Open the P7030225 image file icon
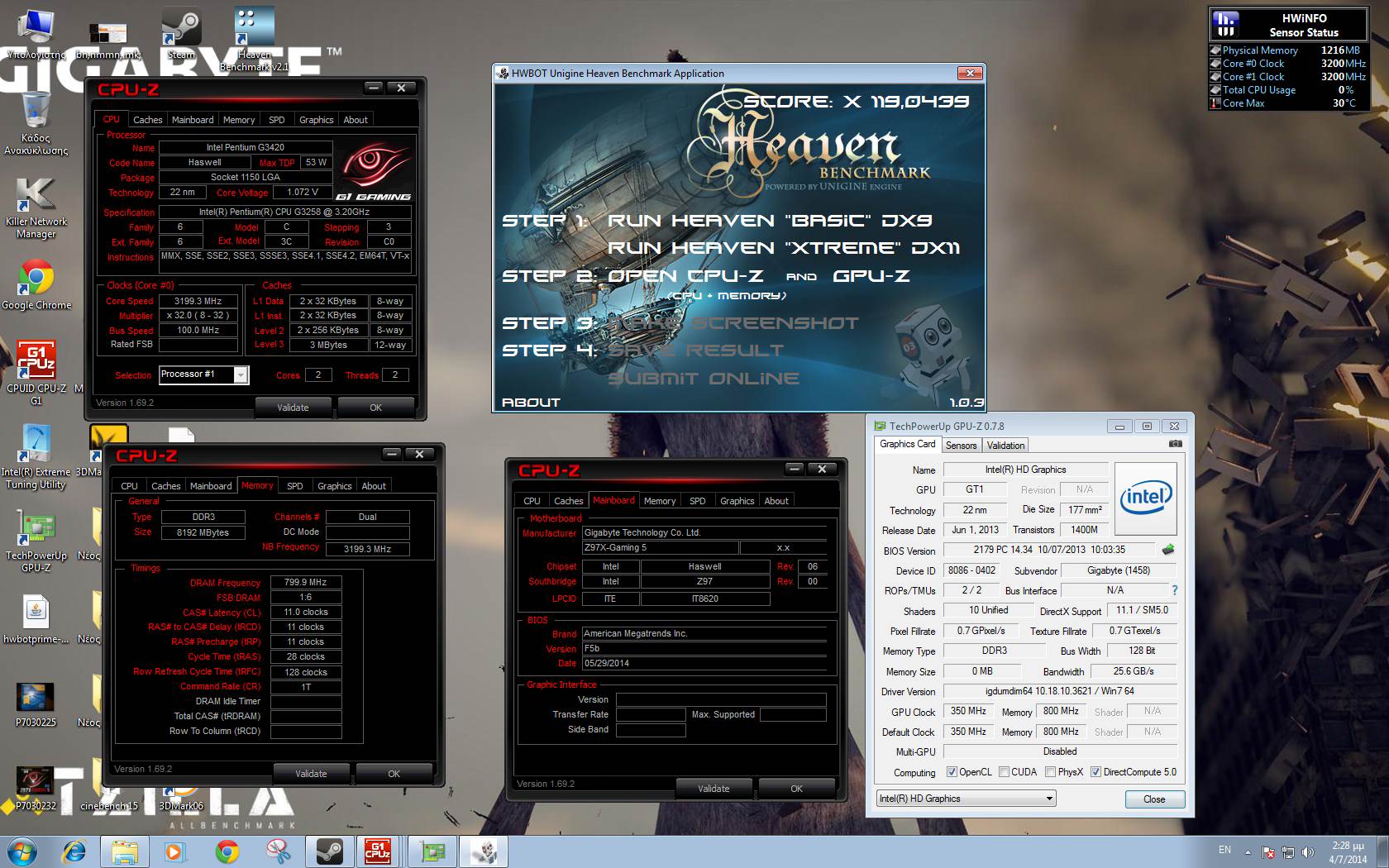Viewport: 1389px width, 868px height. pyautogui.click(x=36, y=704)
